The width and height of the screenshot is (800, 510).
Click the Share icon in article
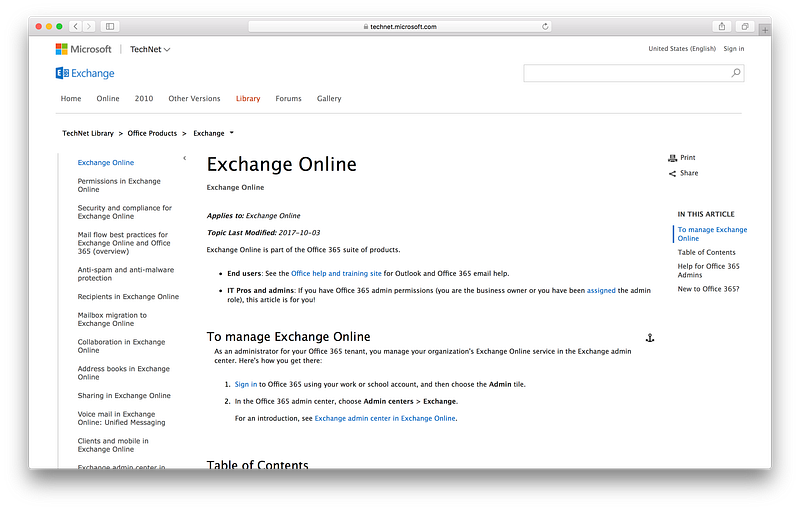(672, 173)
